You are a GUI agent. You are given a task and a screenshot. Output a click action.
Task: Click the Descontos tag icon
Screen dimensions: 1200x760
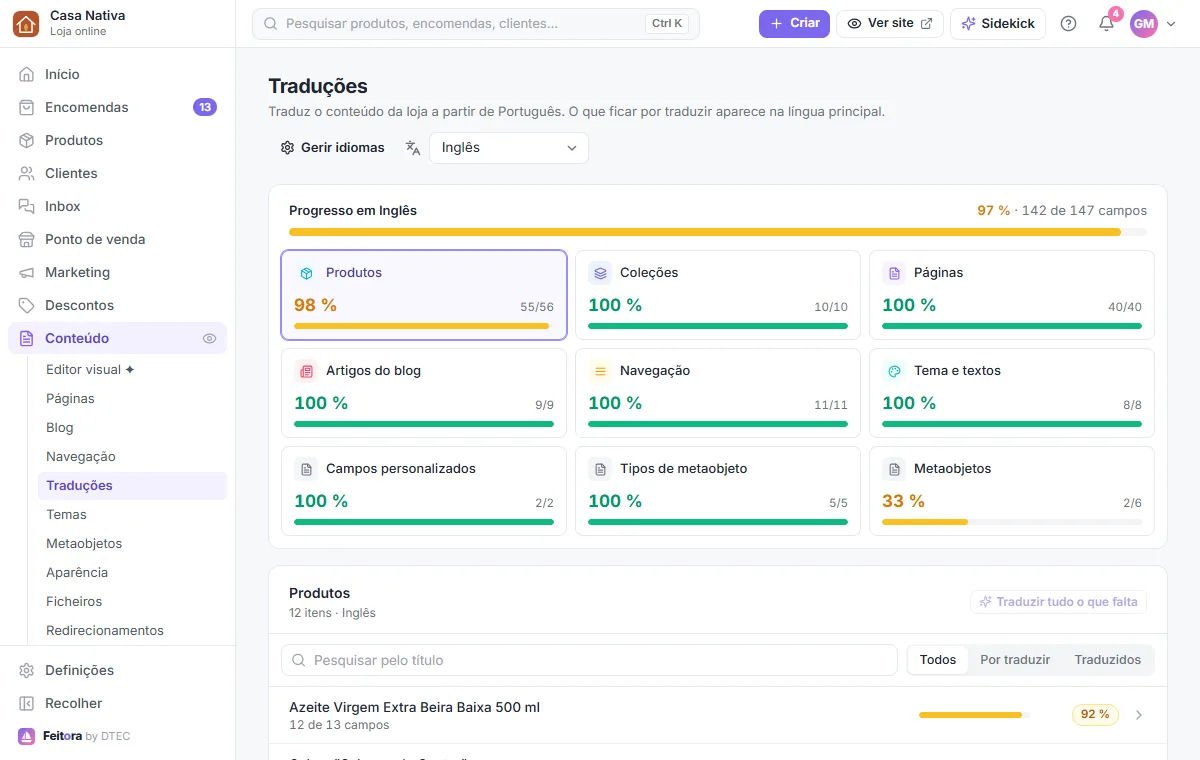coord(27,305)
